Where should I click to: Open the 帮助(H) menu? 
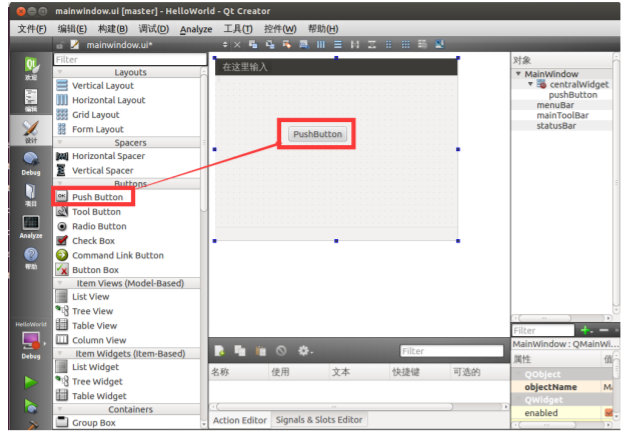coord(323,29)
